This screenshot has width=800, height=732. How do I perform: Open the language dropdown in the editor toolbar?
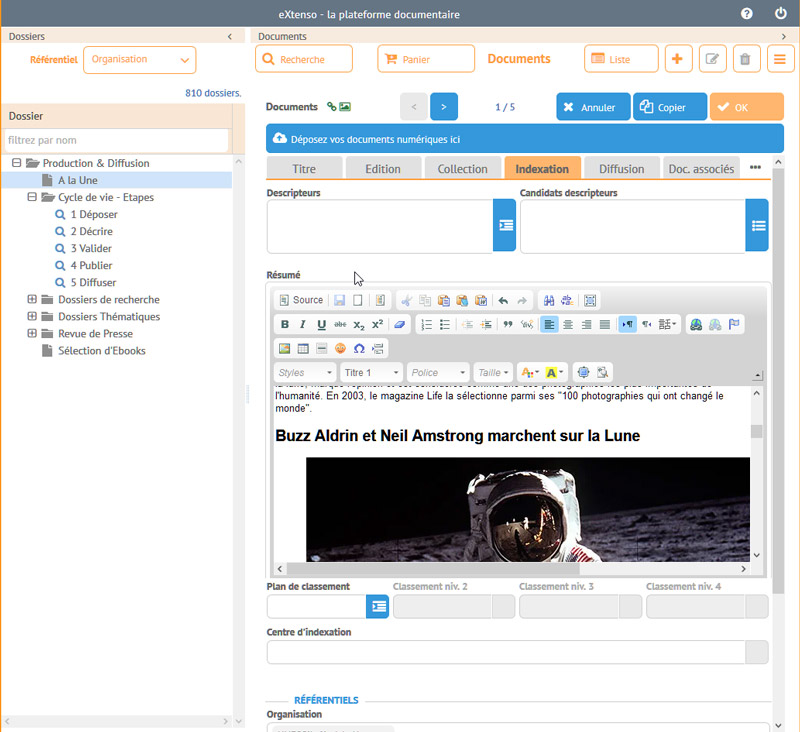[667, 324]
